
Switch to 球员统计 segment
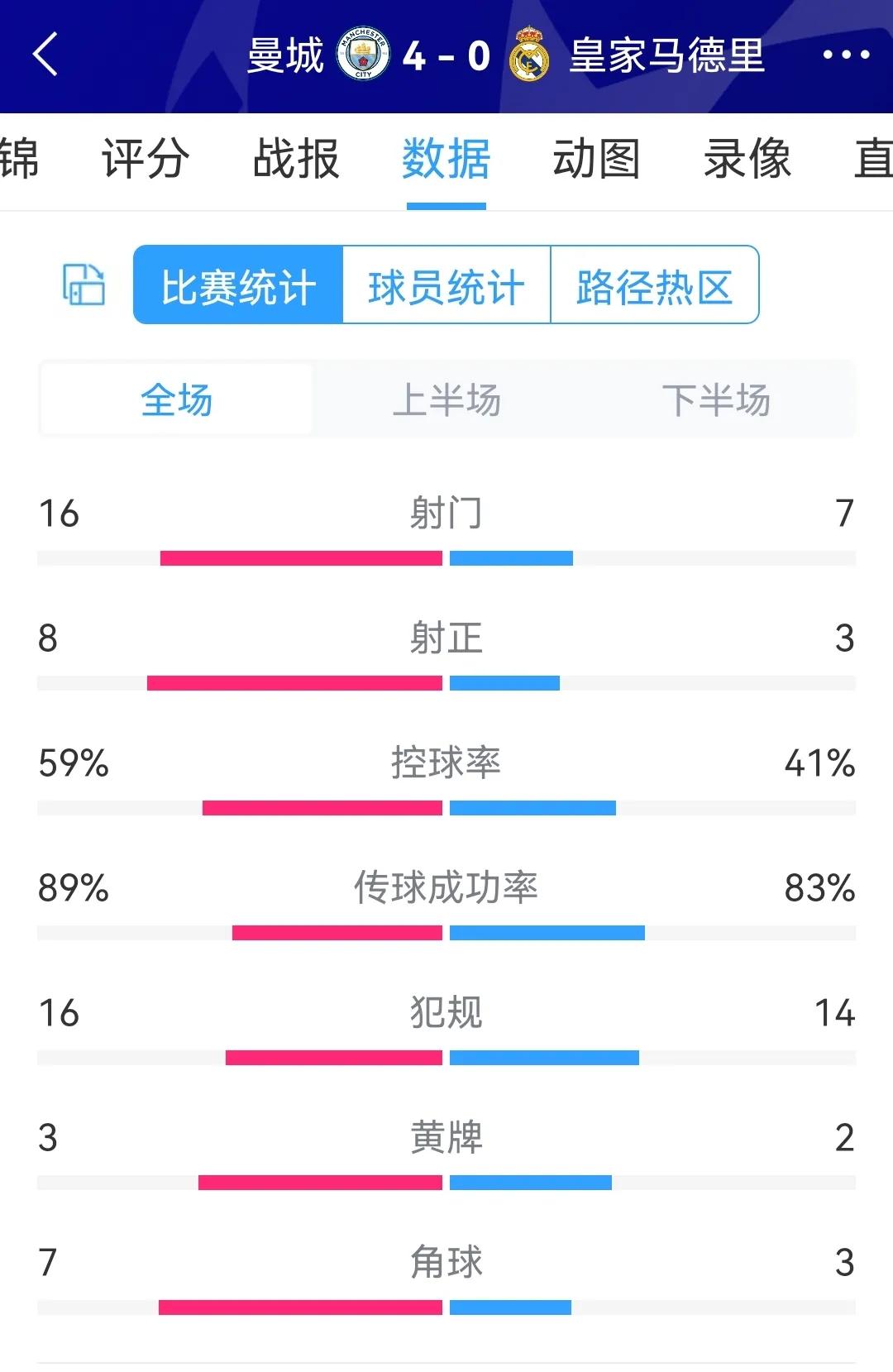click(x=446, y=285)
